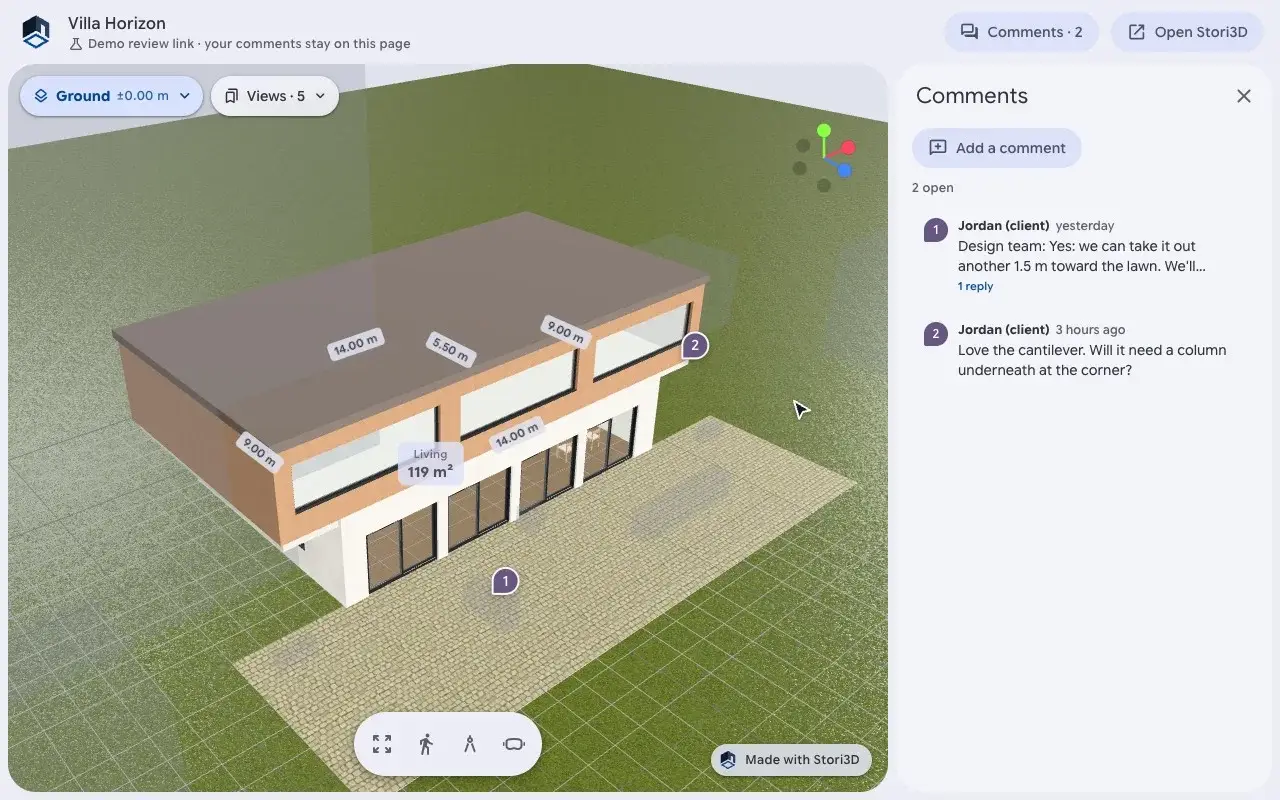
Task: Click the Demo review link notice text
Action: (x=249, y=44)
